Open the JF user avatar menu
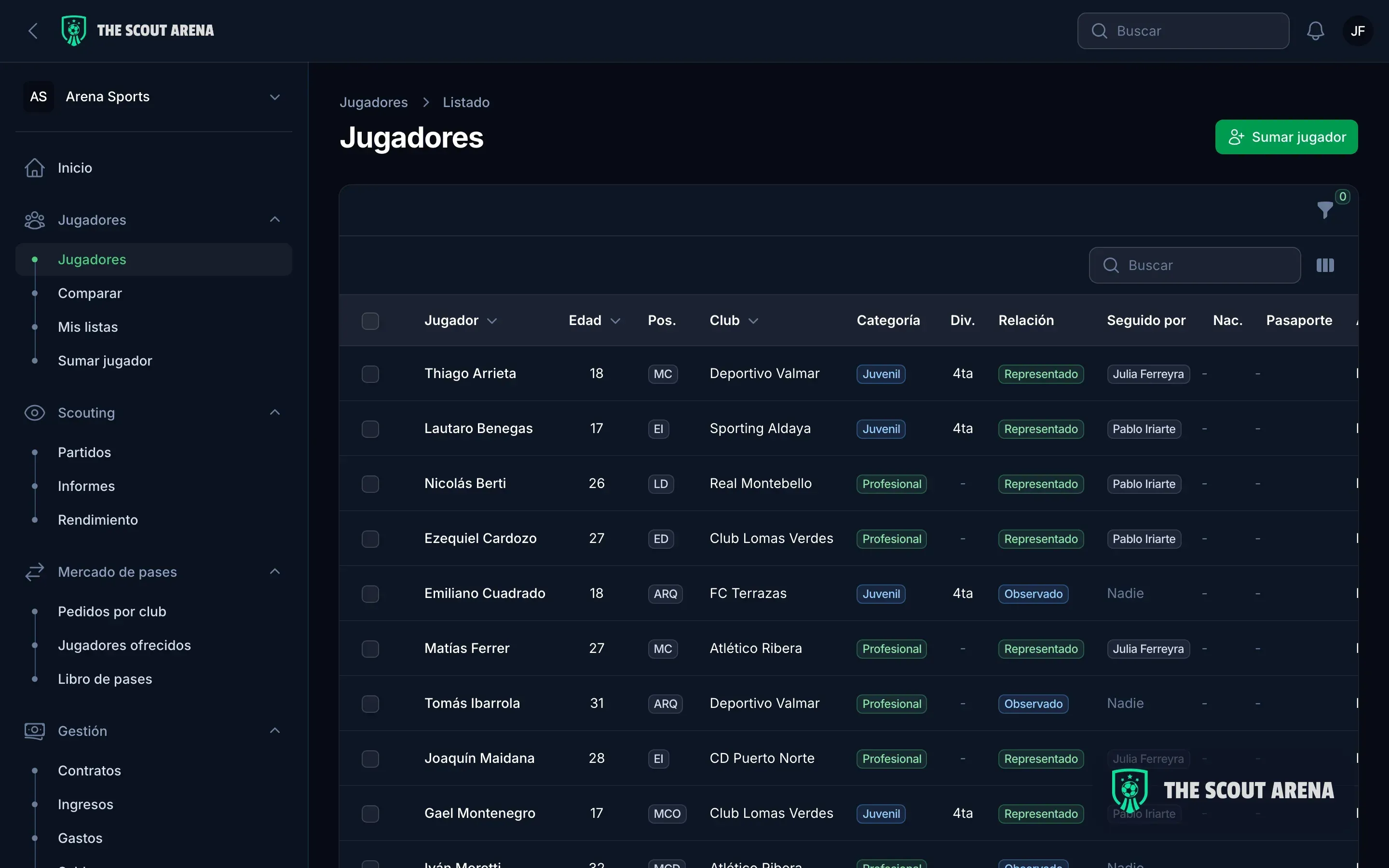 pos(1358,31)
